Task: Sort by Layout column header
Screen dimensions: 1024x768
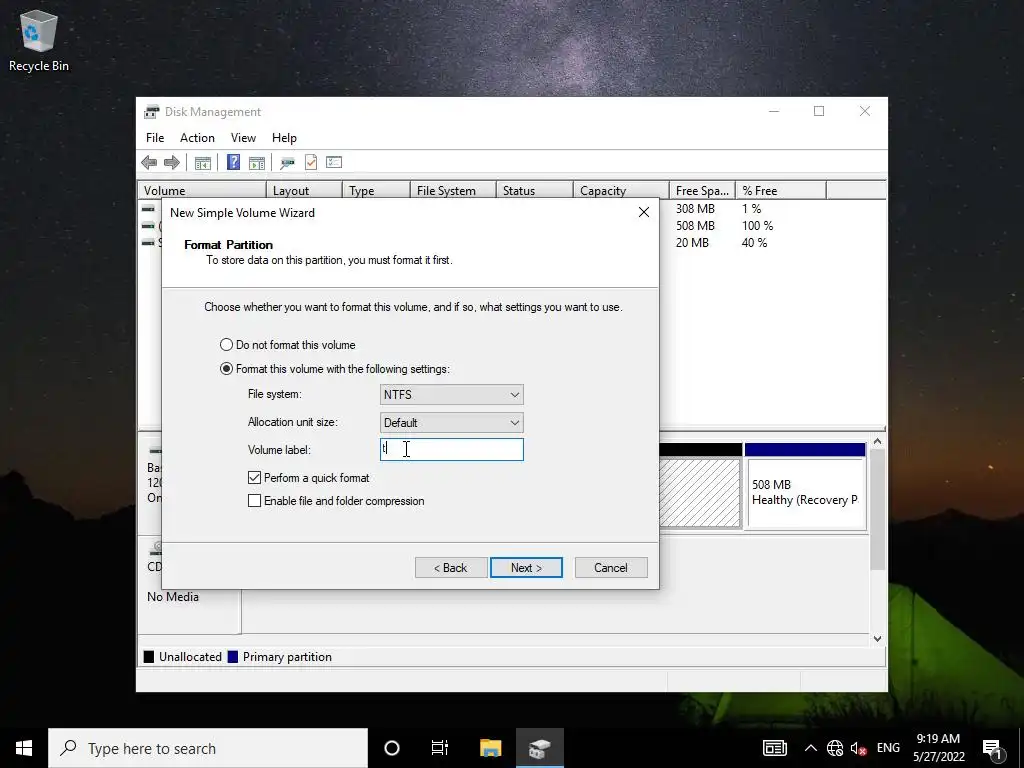Action: 304,191
